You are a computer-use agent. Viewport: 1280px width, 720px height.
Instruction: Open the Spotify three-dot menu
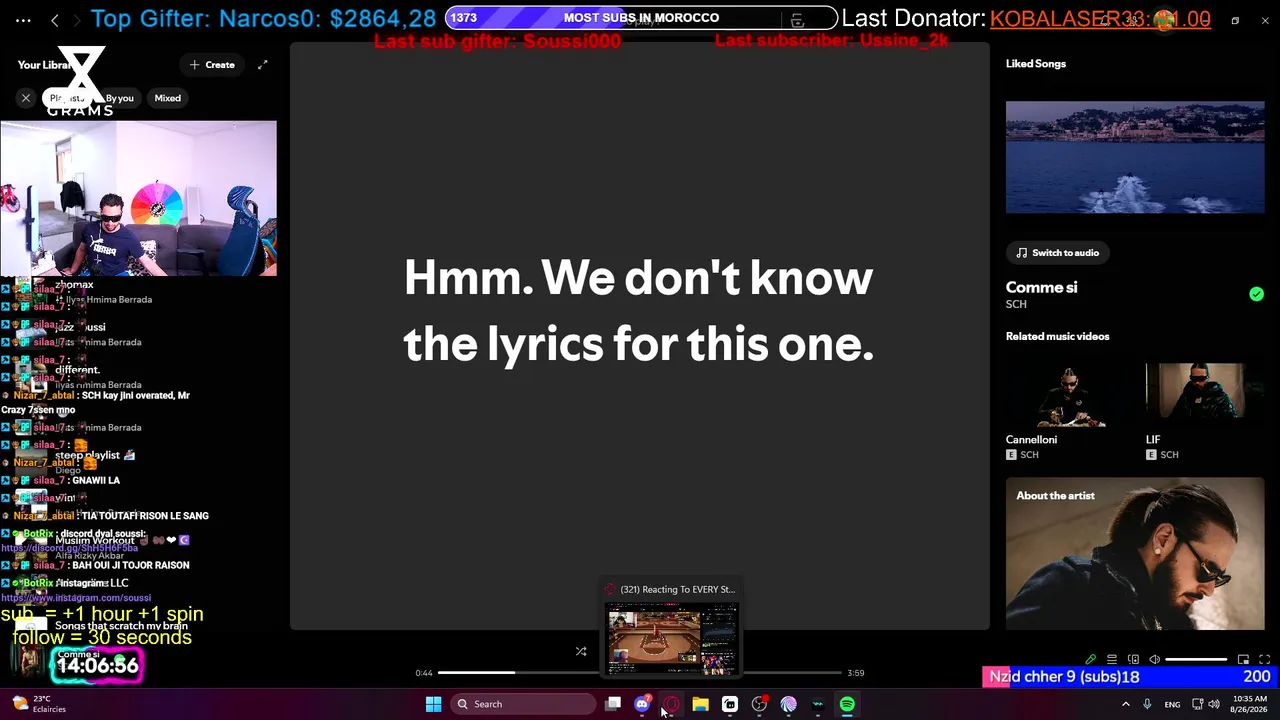point(23,20)
